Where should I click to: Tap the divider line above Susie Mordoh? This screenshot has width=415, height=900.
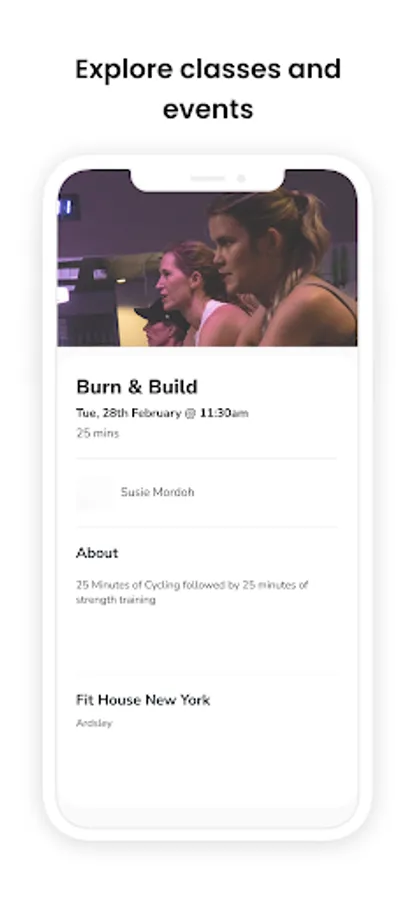206,459
